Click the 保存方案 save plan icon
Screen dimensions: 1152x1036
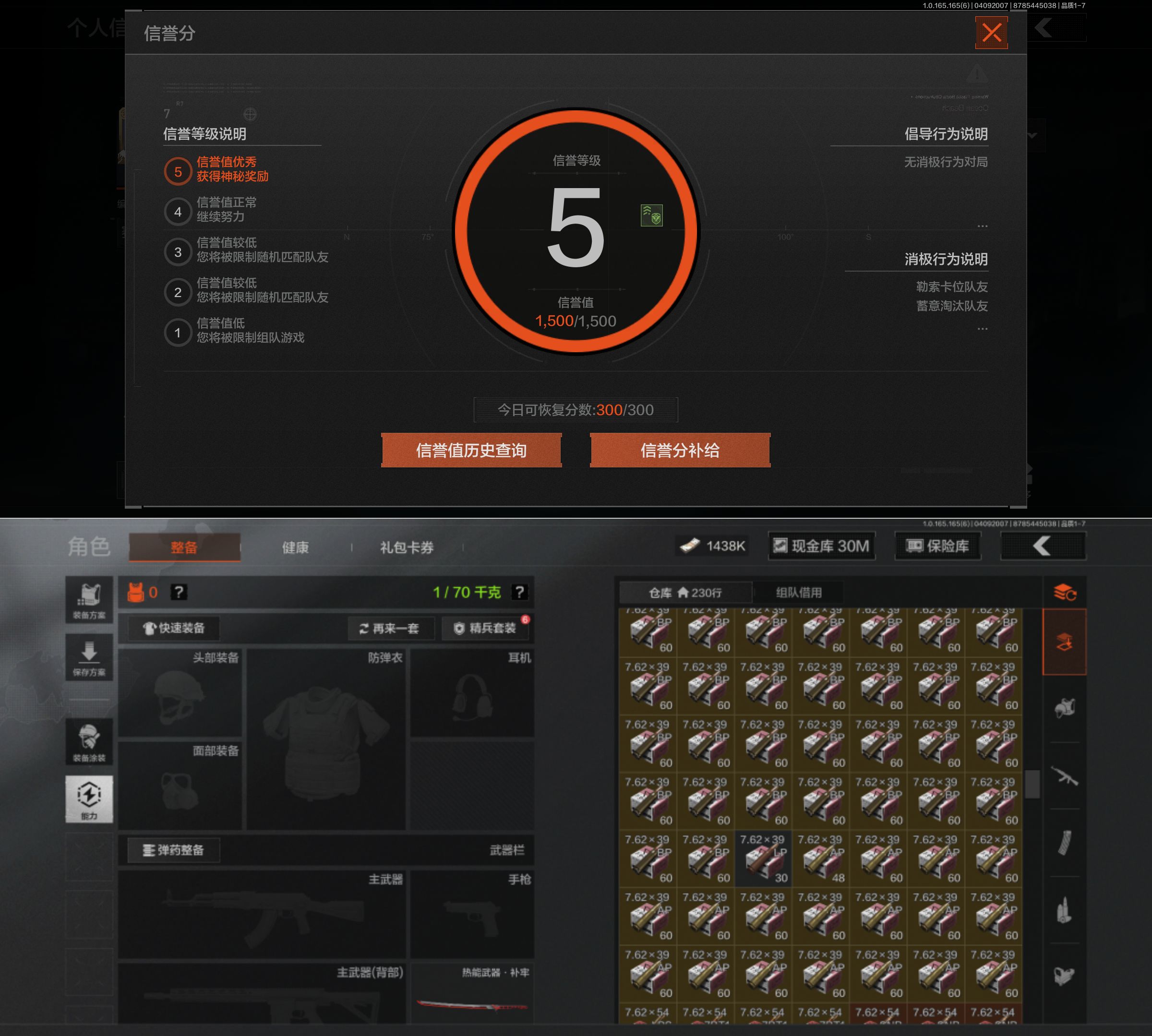coord(89,657)
